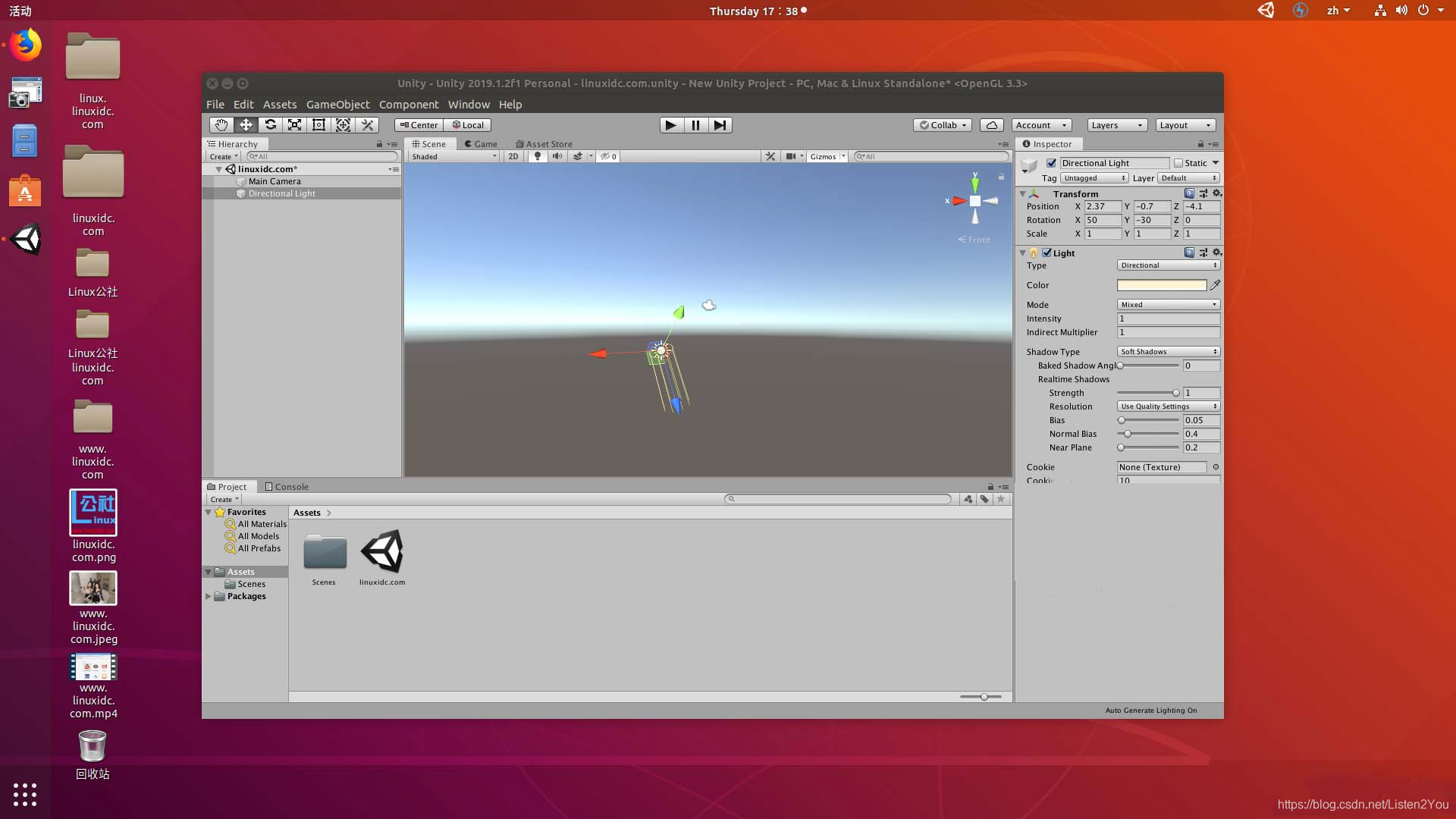Select the Rect tool
Viewport: 1456px width, 819px height.
click(318, 125)
